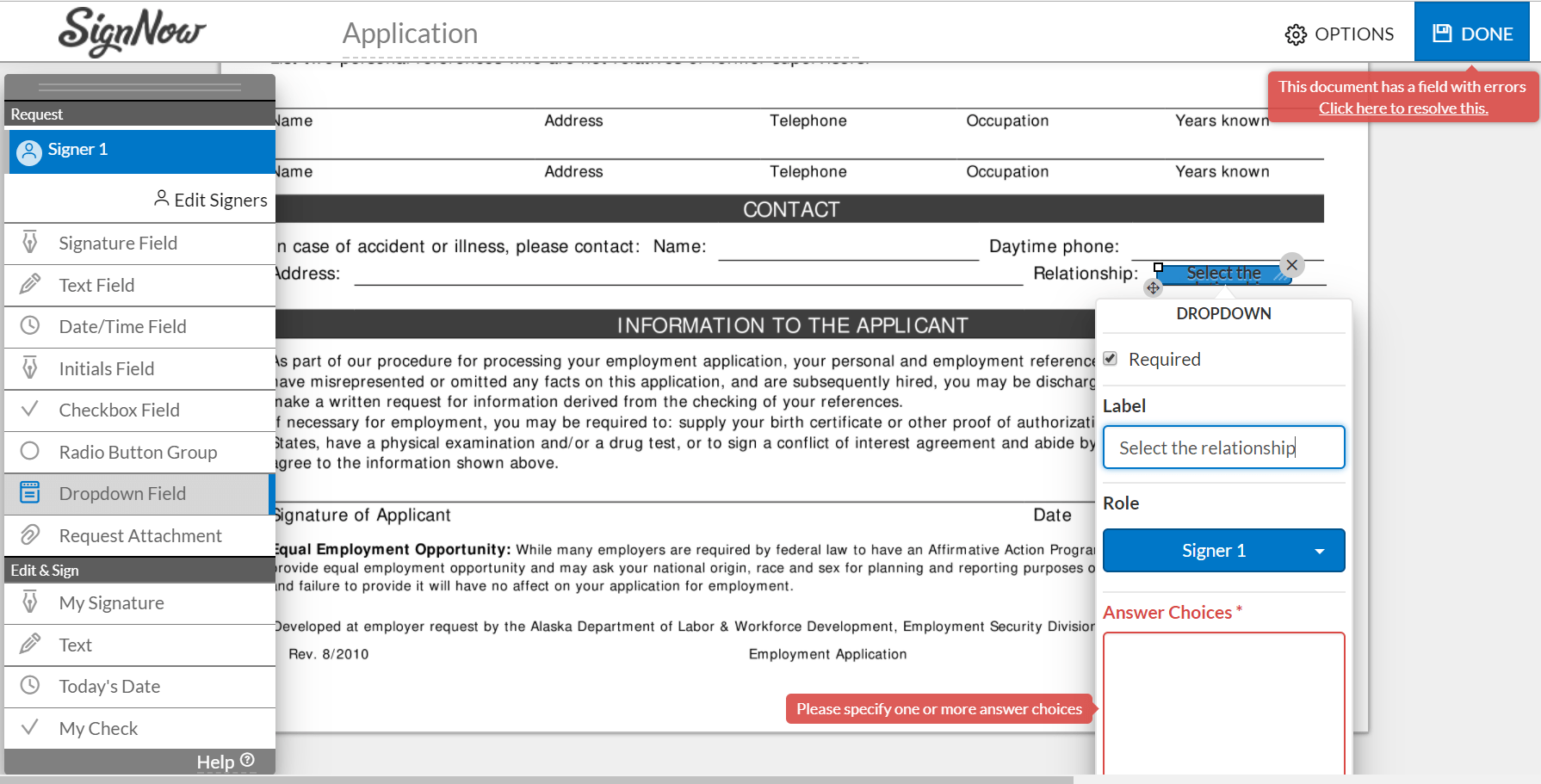Click 'Signature of Applicant' text
1541x784 pixels.
point(362,515)
